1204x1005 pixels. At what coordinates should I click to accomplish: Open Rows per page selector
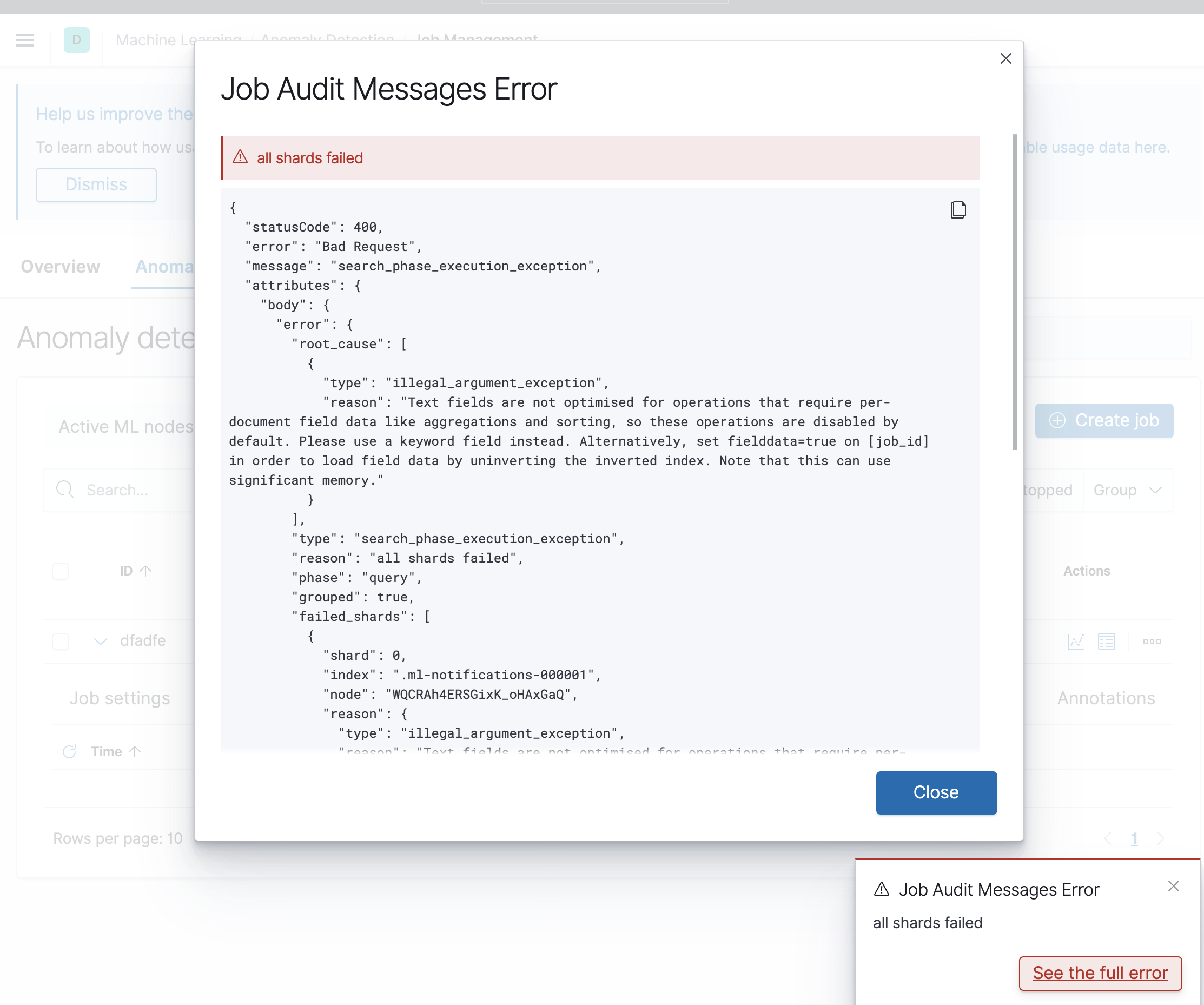click(x=117, y=838)
